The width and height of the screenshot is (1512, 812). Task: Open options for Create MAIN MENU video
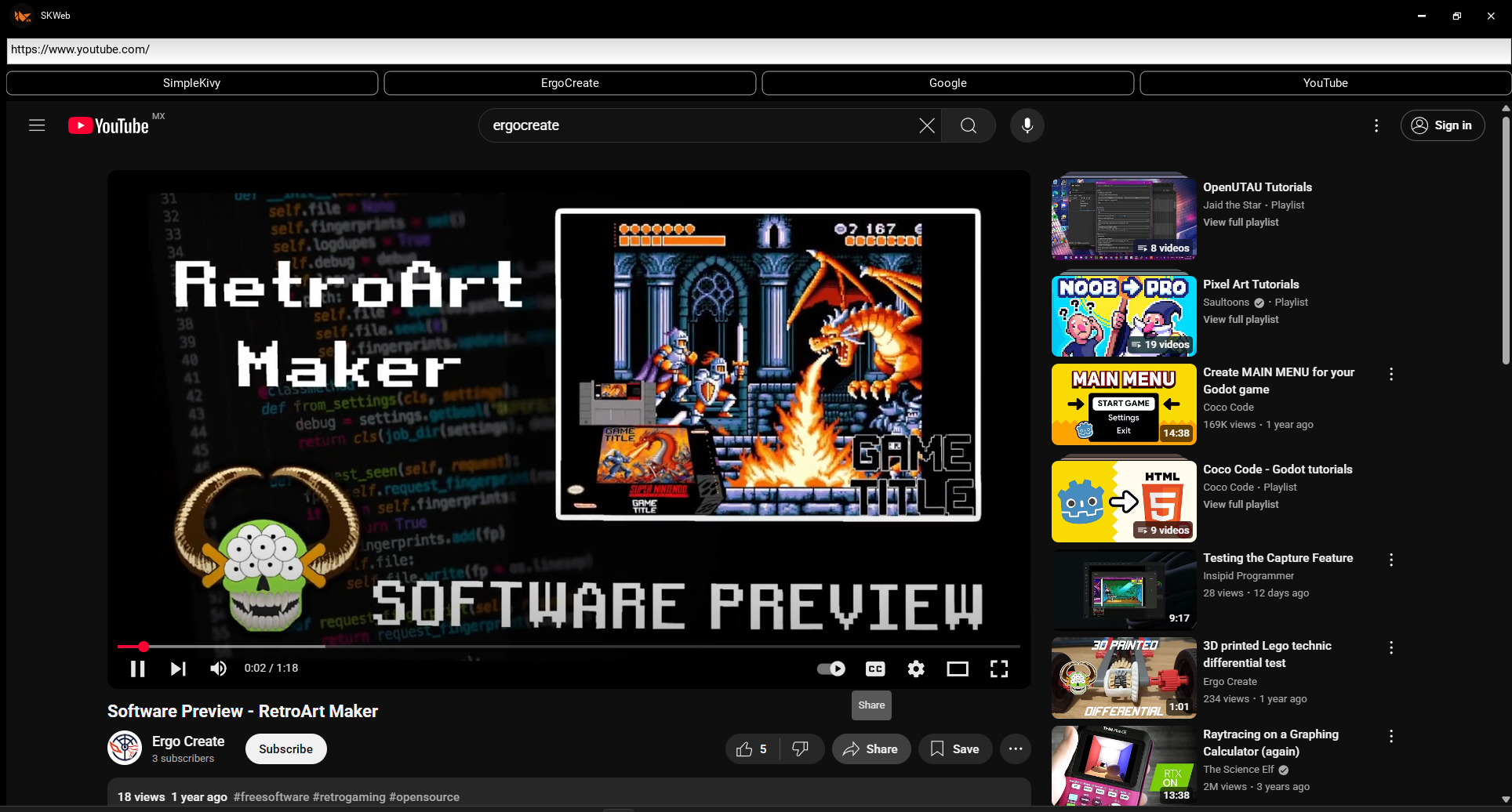tap(1390, 375)
